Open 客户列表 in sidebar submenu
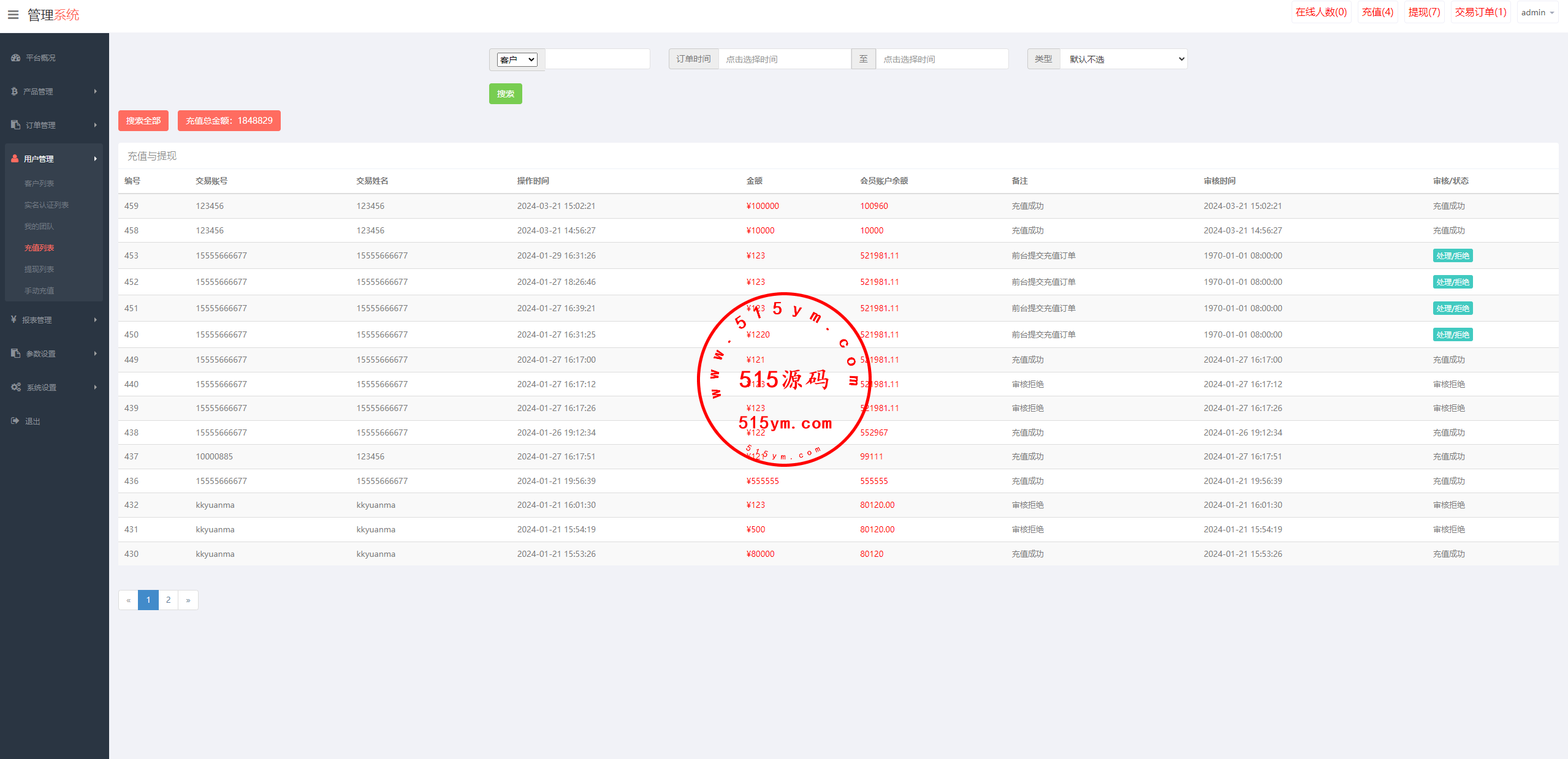Image resolution: width=1568 pixels, height=759 pixels. (x=39, y=184)
